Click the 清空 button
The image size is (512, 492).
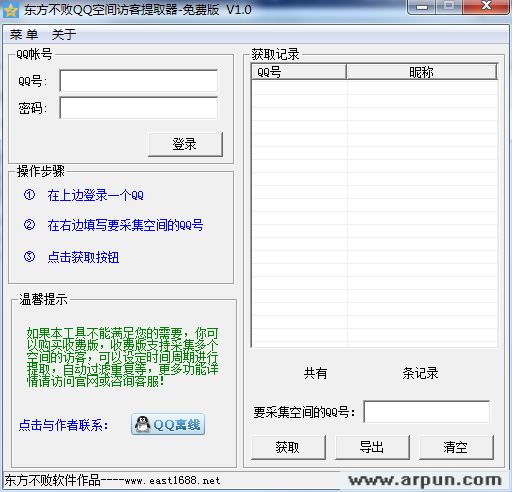point(456,447)
